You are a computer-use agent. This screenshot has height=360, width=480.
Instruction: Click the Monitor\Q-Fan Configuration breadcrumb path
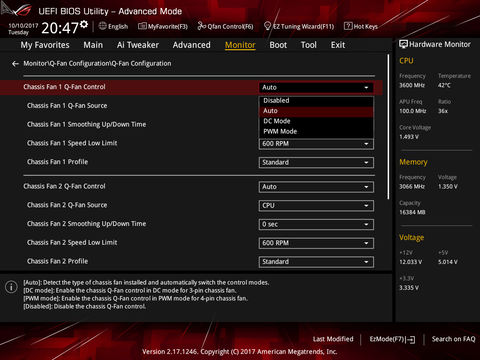point(97,63)
